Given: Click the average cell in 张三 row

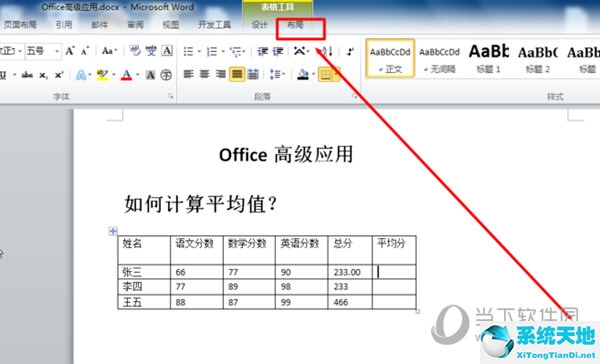Looking at the screenshot, I should (394, 272).
